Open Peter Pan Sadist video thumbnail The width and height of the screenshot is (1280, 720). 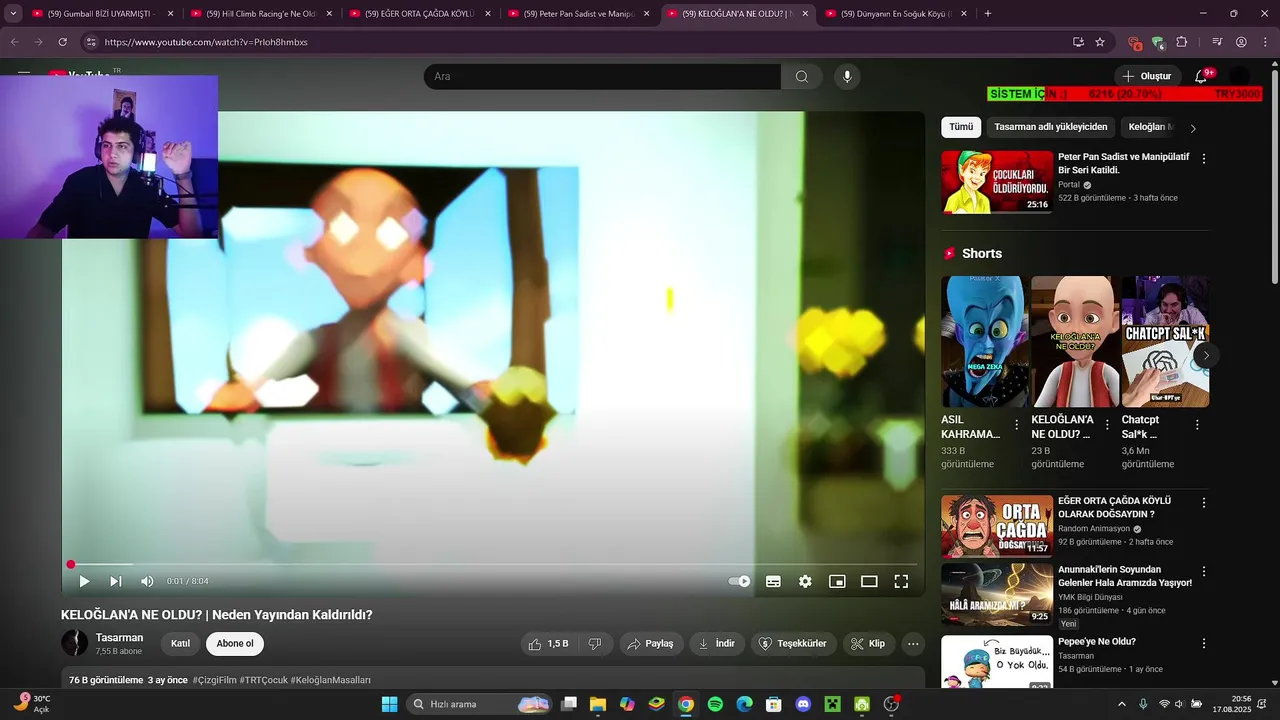[997, 182]
